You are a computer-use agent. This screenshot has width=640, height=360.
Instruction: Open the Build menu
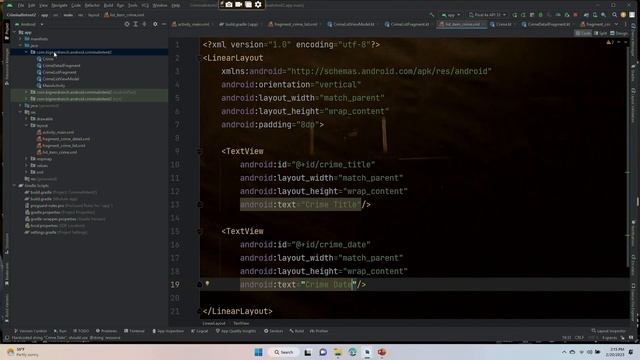(x=108, y=5)
